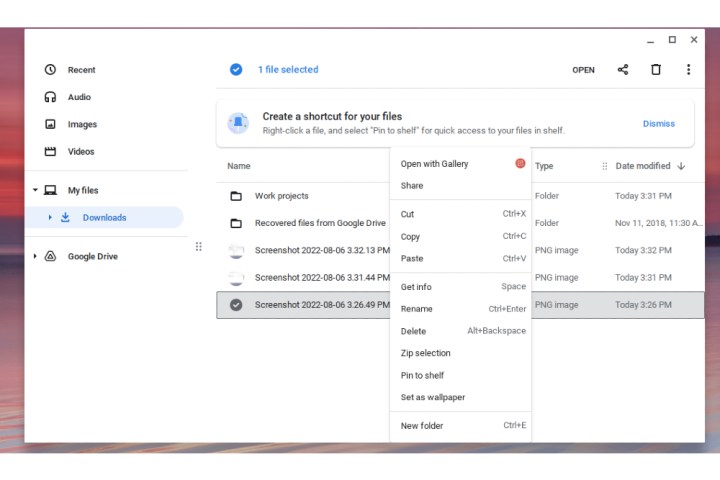Click the OPEN button

pos(583,70)
